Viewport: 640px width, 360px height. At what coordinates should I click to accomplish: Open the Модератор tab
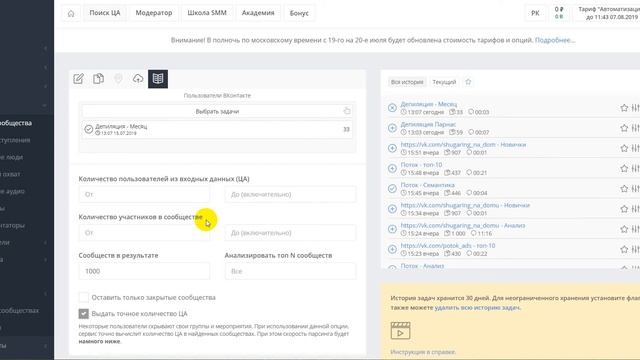(154, 13)
